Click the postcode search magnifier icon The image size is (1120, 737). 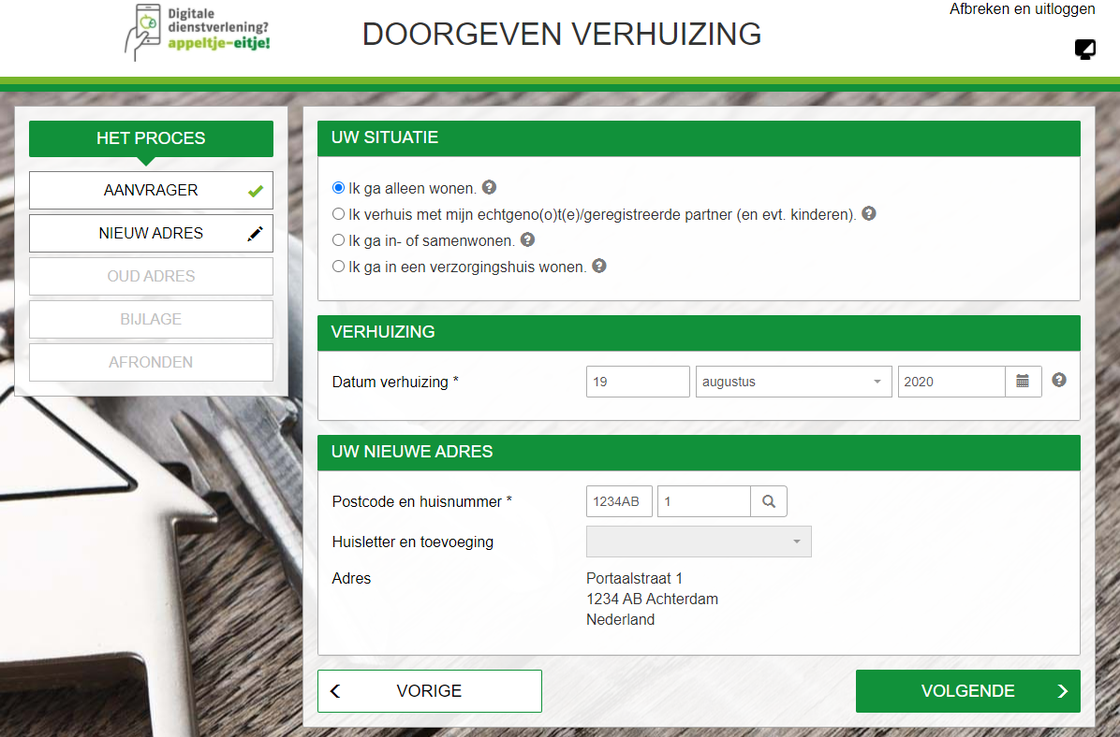769,501
